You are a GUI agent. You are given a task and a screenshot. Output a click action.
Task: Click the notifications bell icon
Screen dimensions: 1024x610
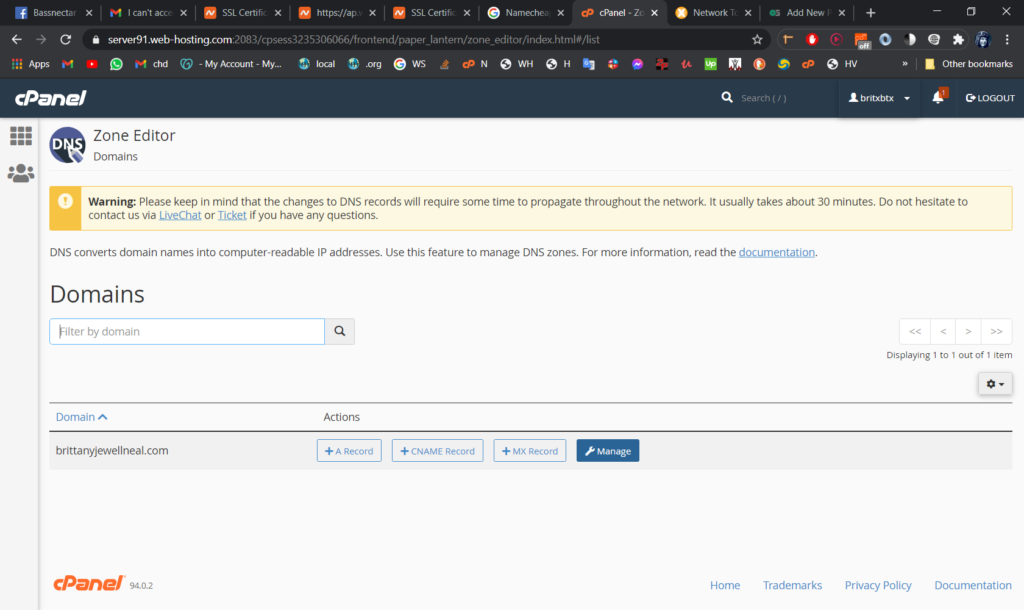click(x=938, y=98)
